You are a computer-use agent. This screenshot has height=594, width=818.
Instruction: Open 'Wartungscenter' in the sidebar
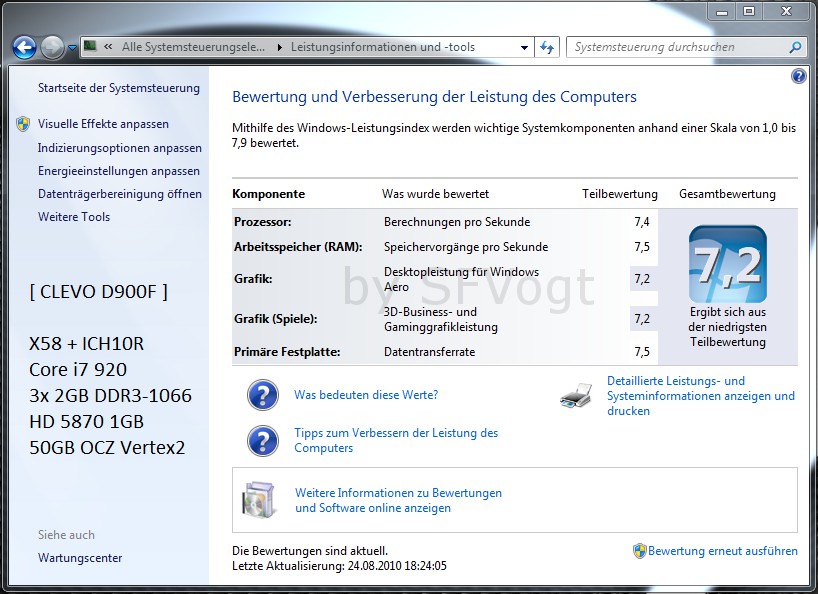80,558
